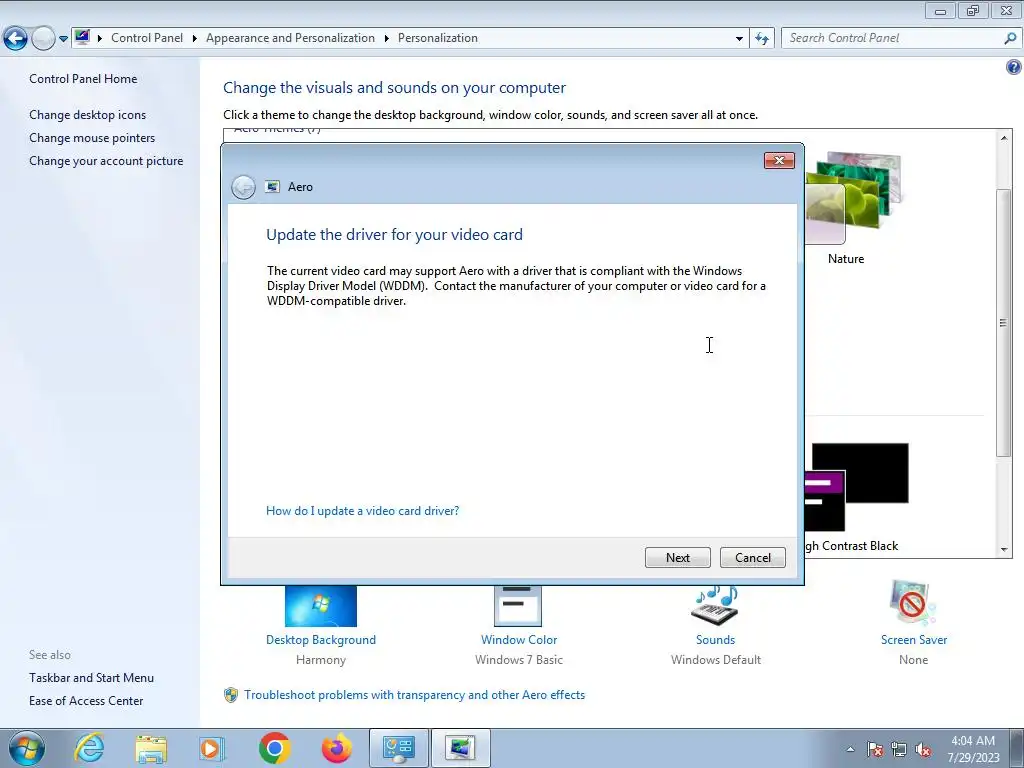Launch Internet Explorer from taskbar
Image resolution: width=1024 pixels, height=768 pixels.
pos(89,748)
